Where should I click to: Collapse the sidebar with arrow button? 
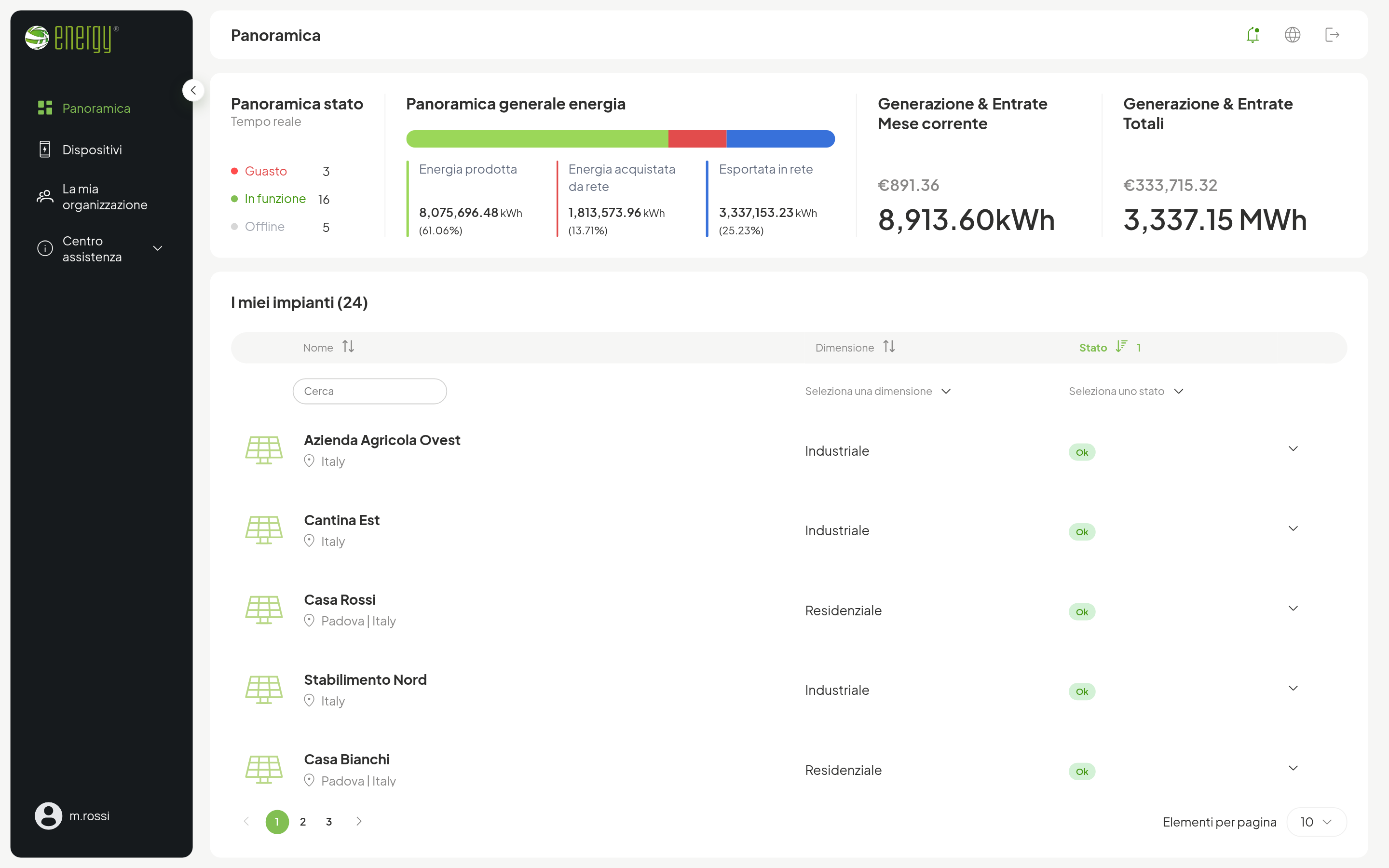193,90
